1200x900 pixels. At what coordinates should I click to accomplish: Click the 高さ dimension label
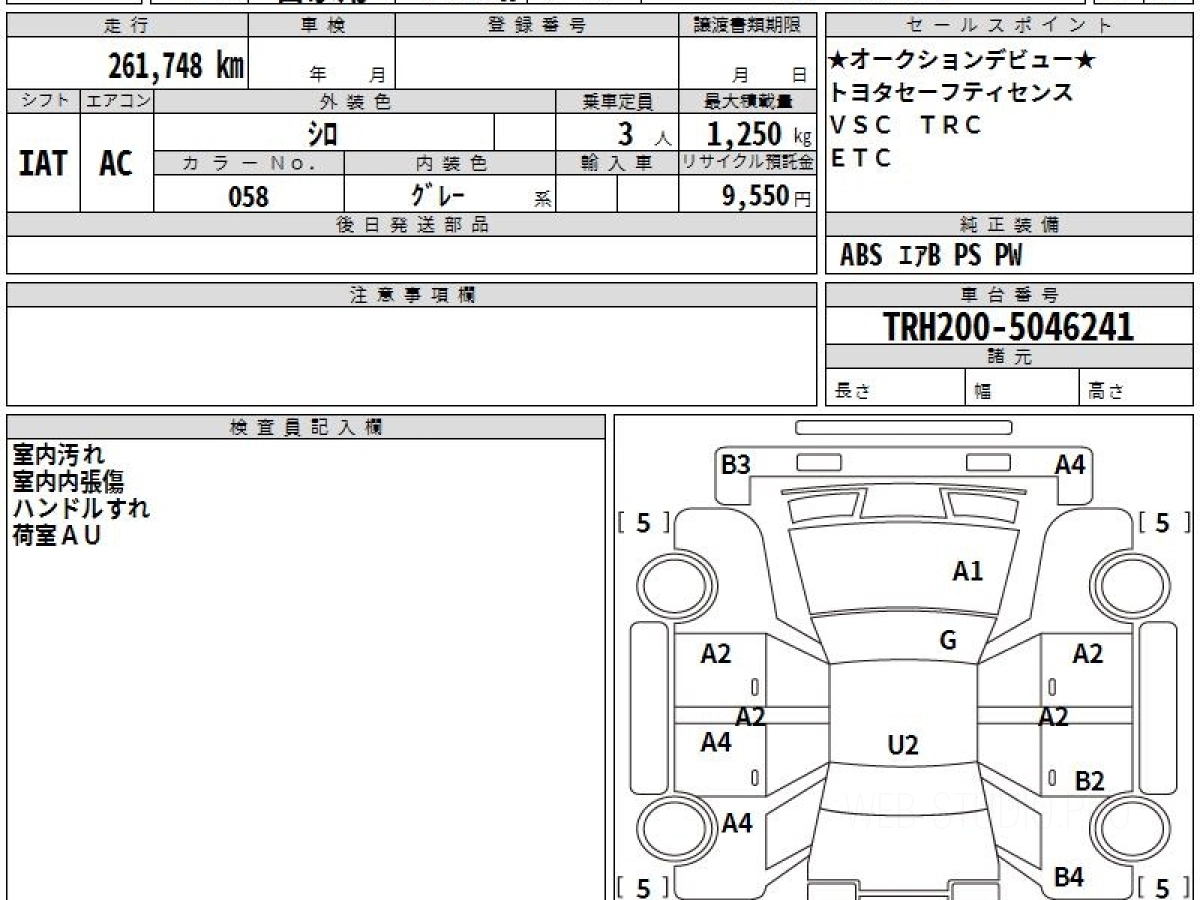(1107, 392)
